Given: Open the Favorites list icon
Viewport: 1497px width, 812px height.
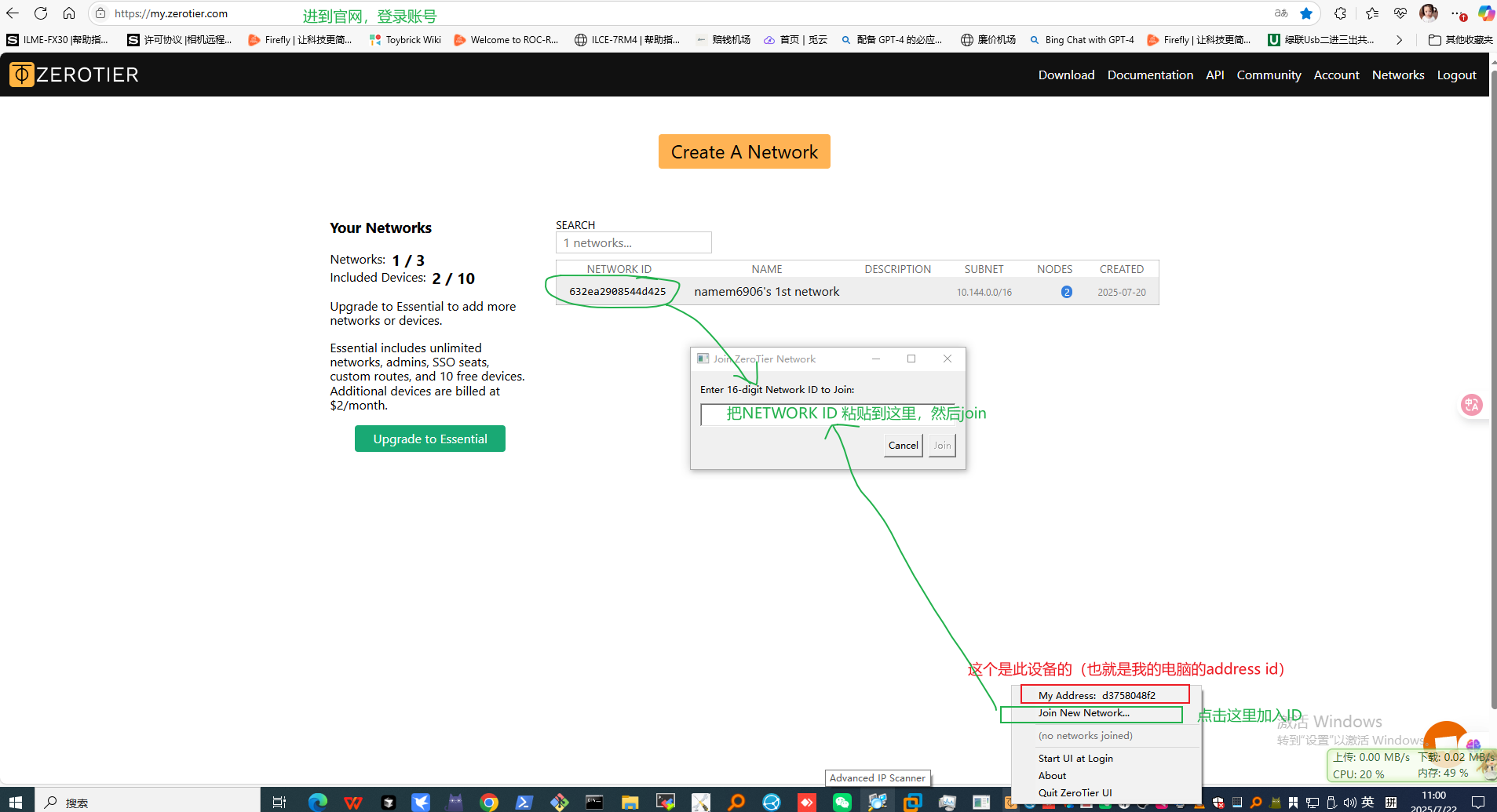Looking at the screenshot, I should (x=1372, y=13).
